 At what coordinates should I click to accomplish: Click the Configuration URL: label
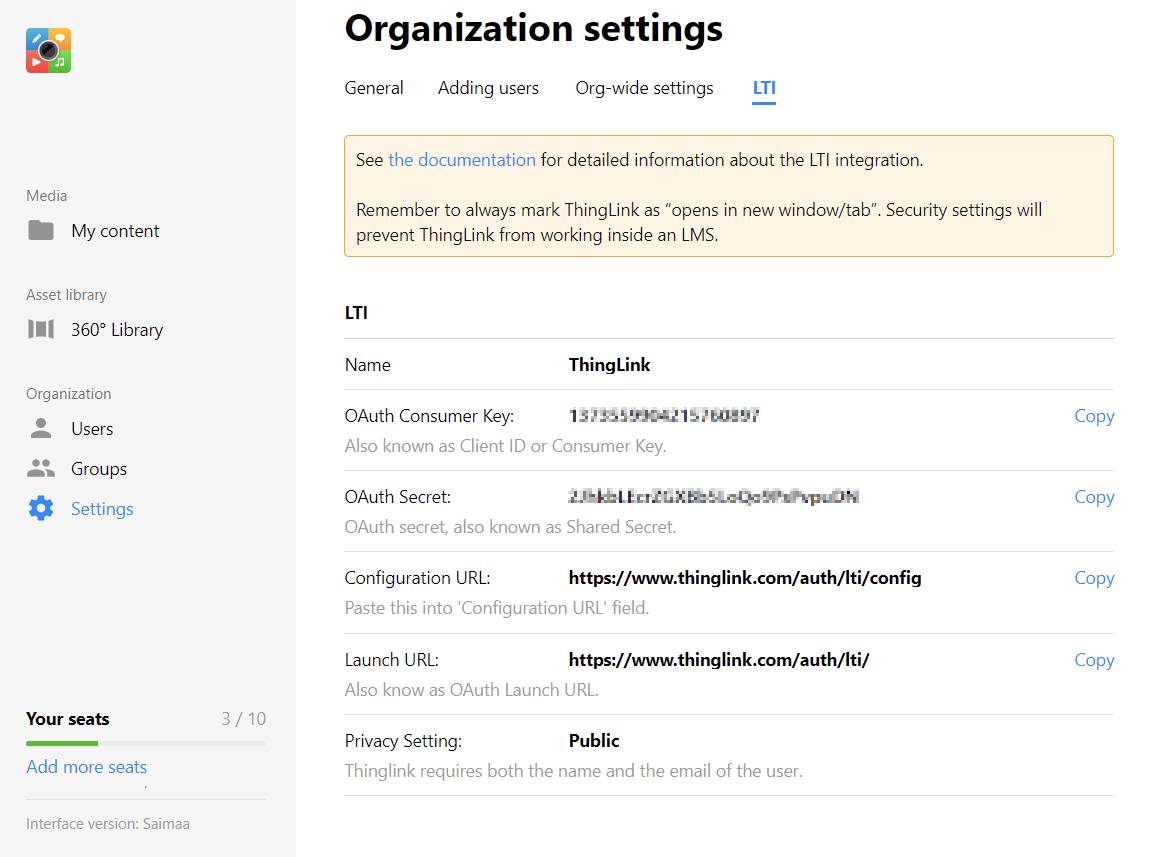(418, 578)
